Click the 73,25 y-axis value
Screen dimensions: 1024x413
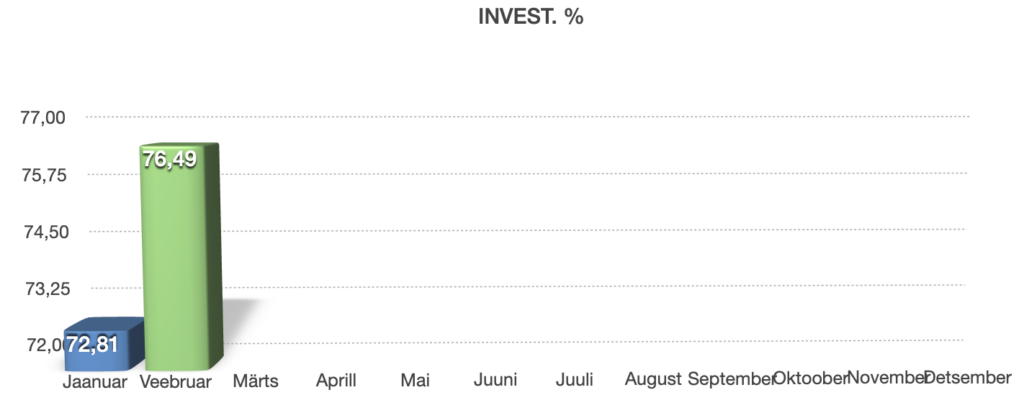tap(43, 289)
